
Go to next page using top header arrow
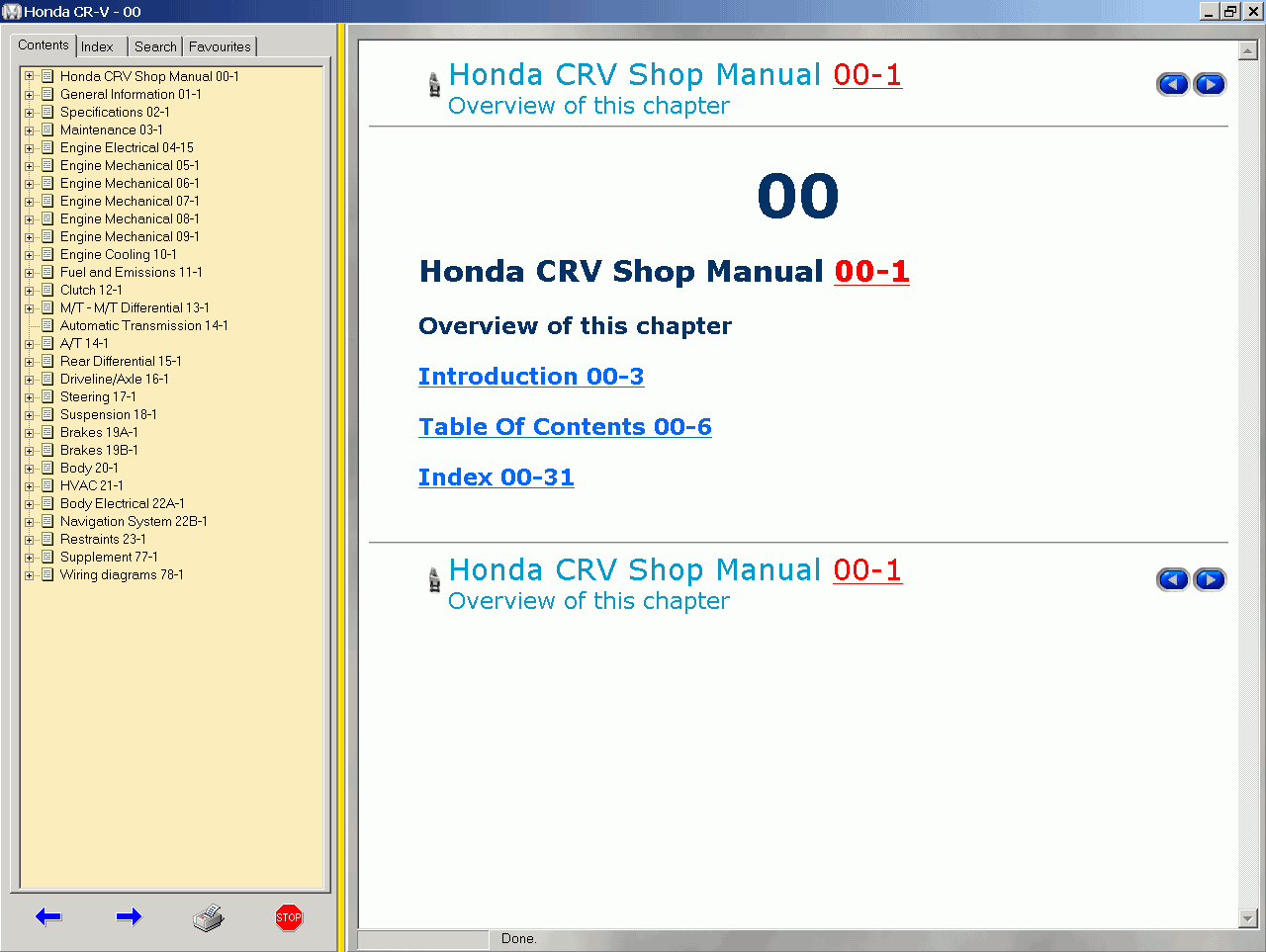click(1210, 84)
